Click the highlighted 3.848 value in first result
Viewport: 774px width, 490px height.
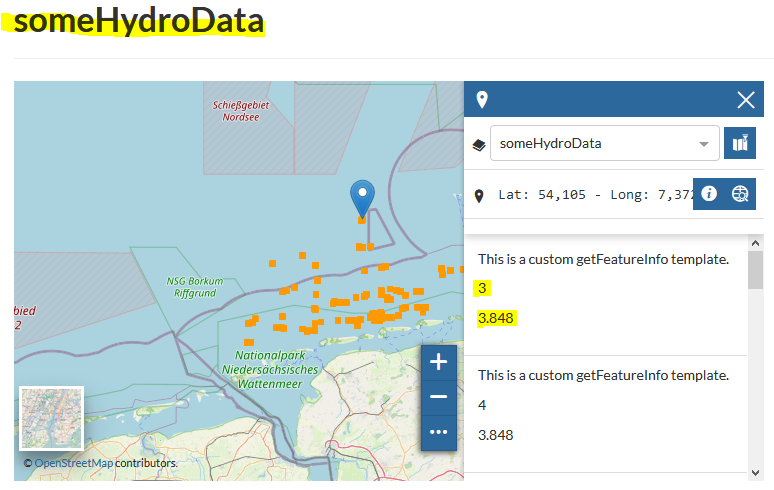[496, 318]
